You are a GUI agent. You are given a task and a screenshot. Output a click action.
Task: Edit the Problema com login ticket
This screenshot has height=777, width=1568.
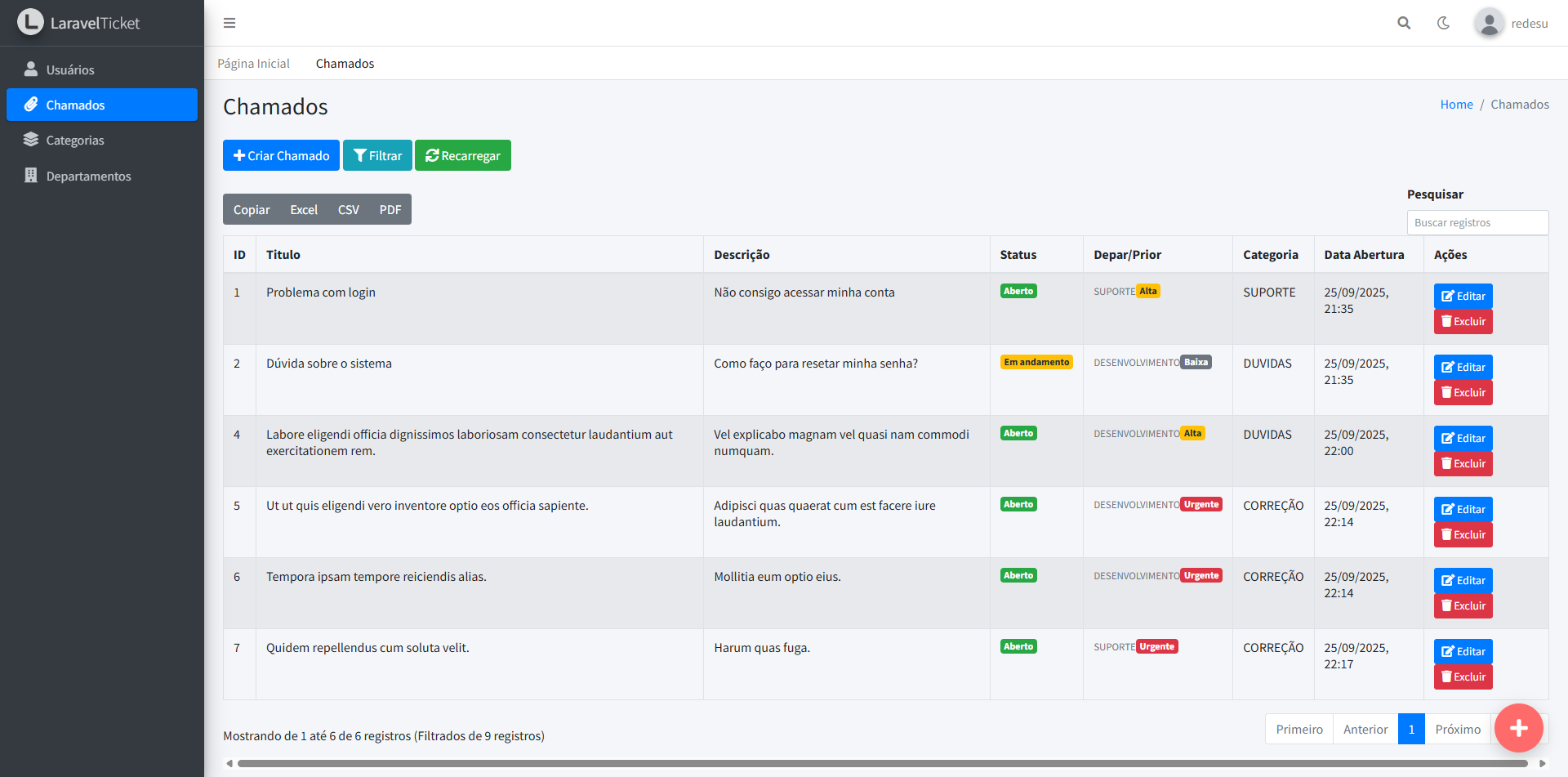pyautogui.click(x=1463, y=296)
